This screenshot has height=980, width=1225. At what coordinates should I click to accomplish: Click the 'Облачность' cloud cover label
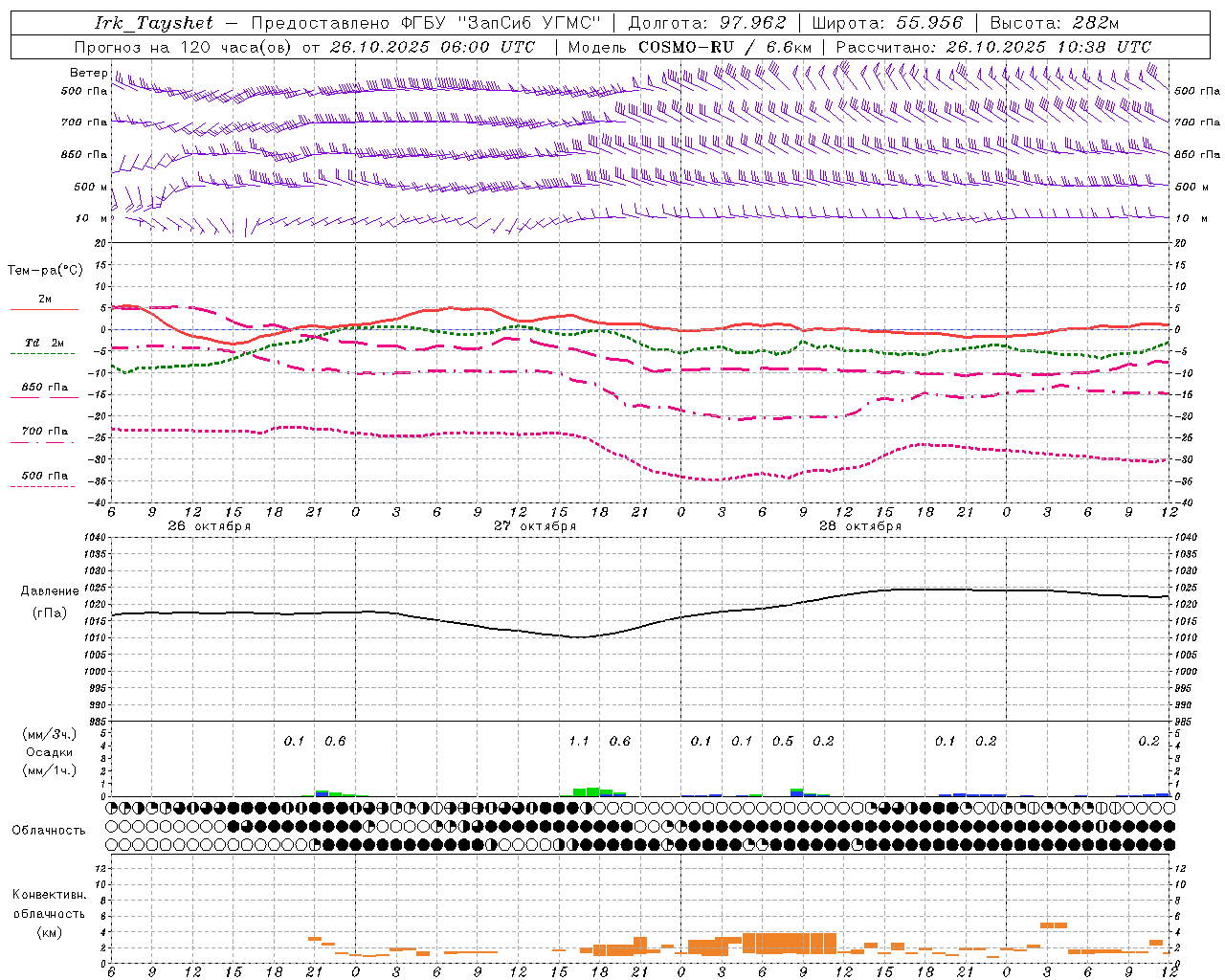point(49,831)
